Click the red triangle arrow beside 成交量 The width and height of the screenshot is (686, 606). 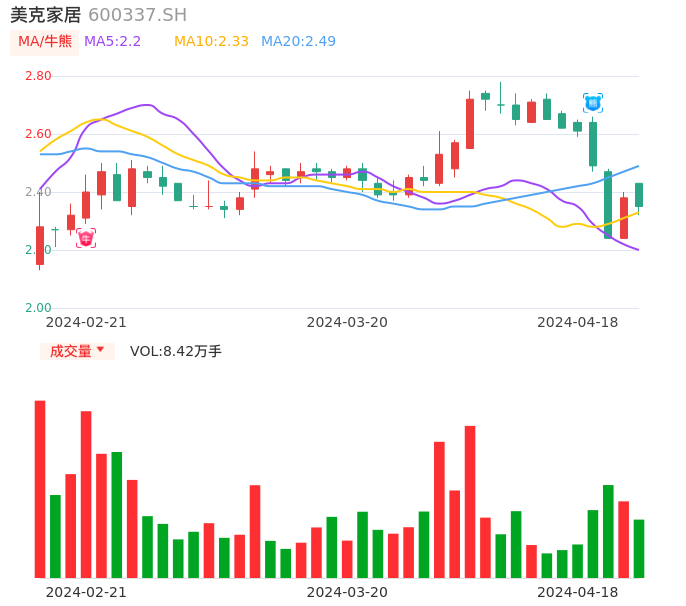[100, 351]
